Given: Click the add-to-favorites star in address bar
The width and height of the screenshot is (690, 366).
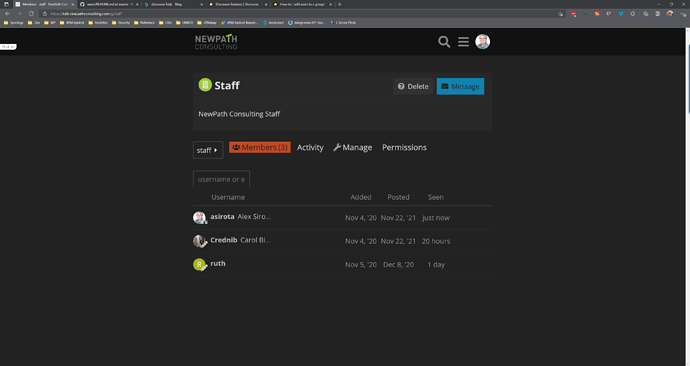Looking at the screenshot, I should (x=560, y=14).
